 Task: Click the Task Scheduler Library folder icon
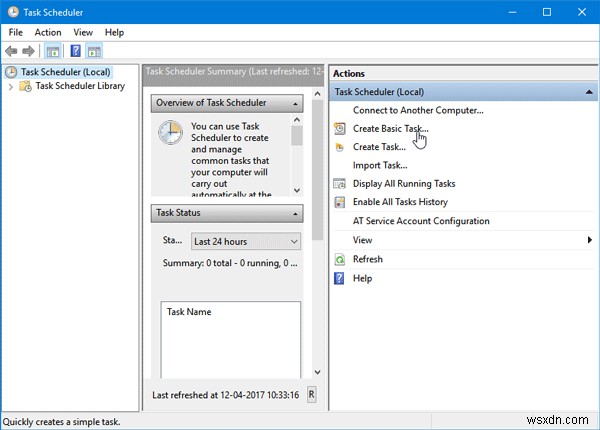[x=26, y=86]
